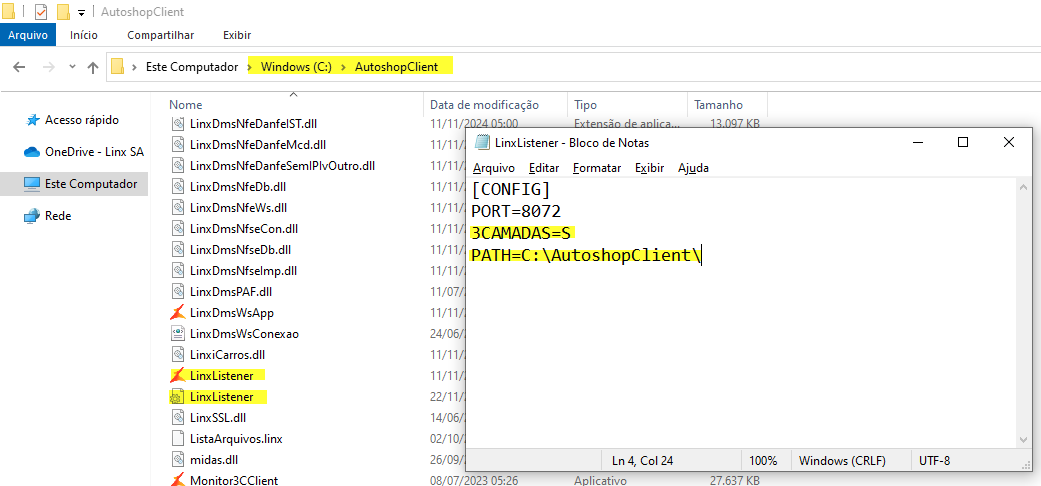The image size is (1041, 486).
Task: Open the Exibir ribbon tab in Explorer
Action: 237,35
